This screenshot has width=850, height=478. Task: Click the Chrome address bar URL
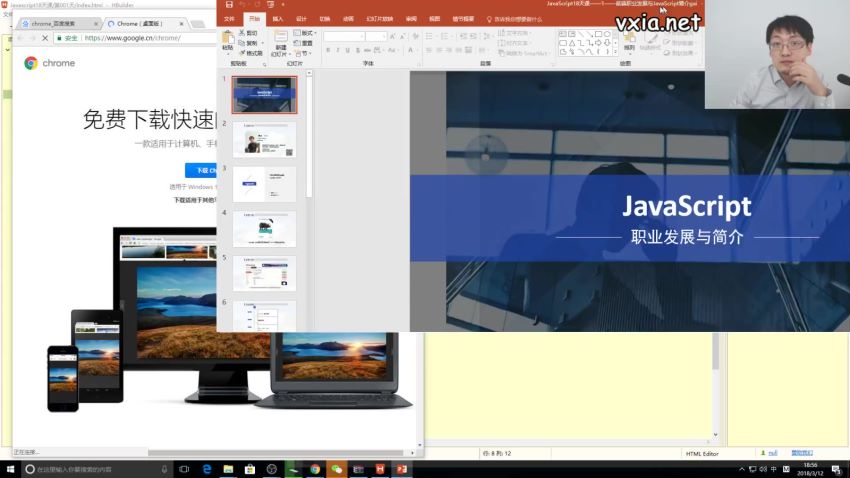pyautogui.click(x=133, y=38)
